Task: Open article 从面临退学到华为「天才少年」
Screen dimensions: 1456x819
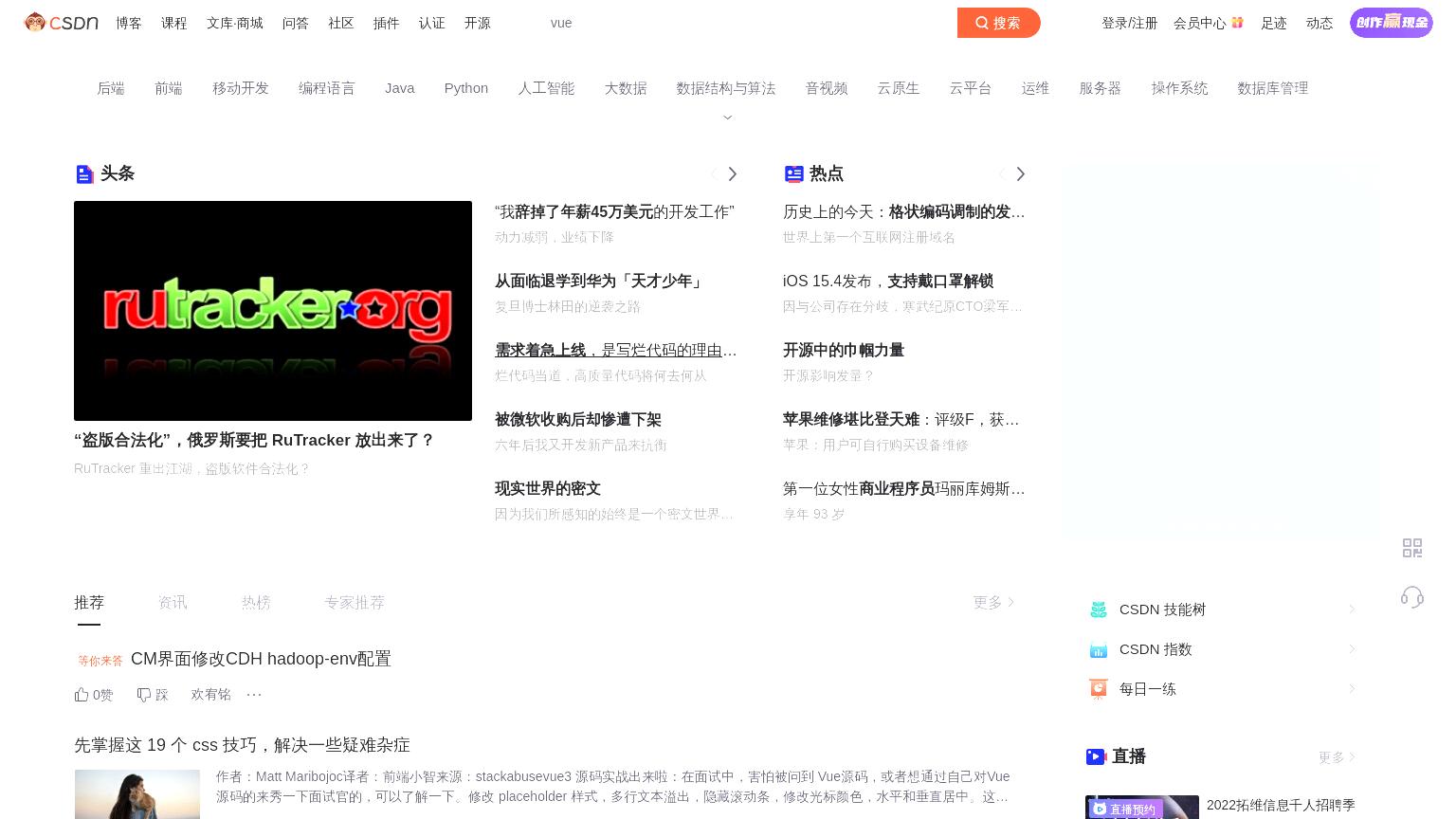Action: tap(600, 281)
